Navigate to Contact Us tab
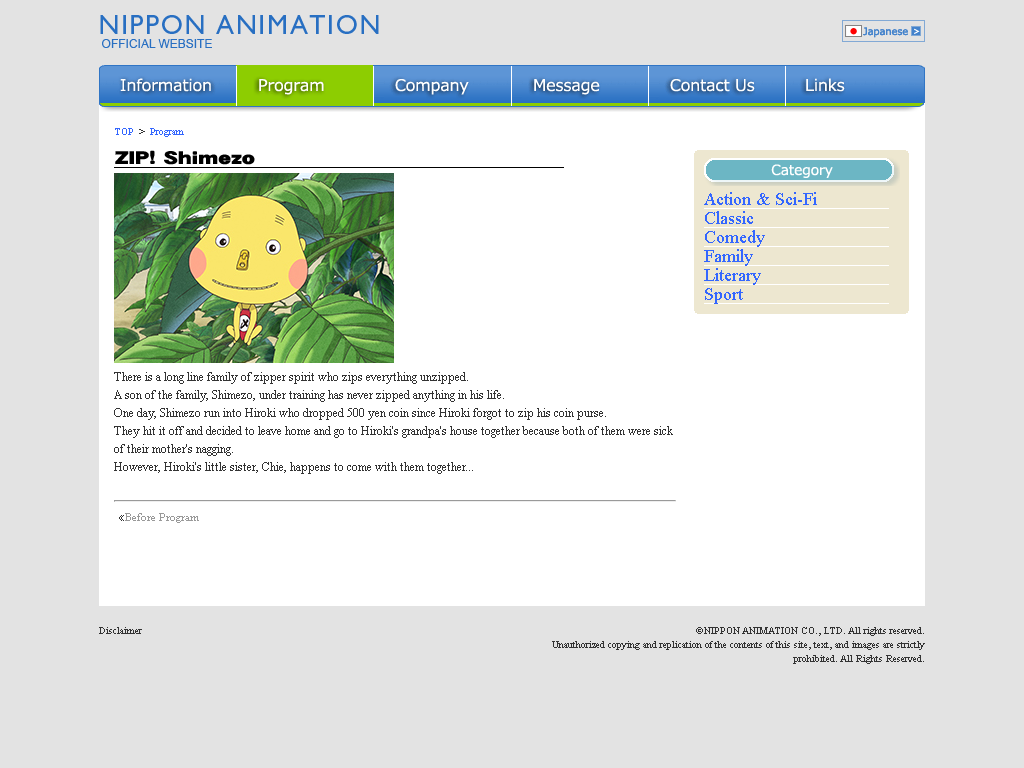The height and width of the screenshot is (768, 1024). point(717,86)
